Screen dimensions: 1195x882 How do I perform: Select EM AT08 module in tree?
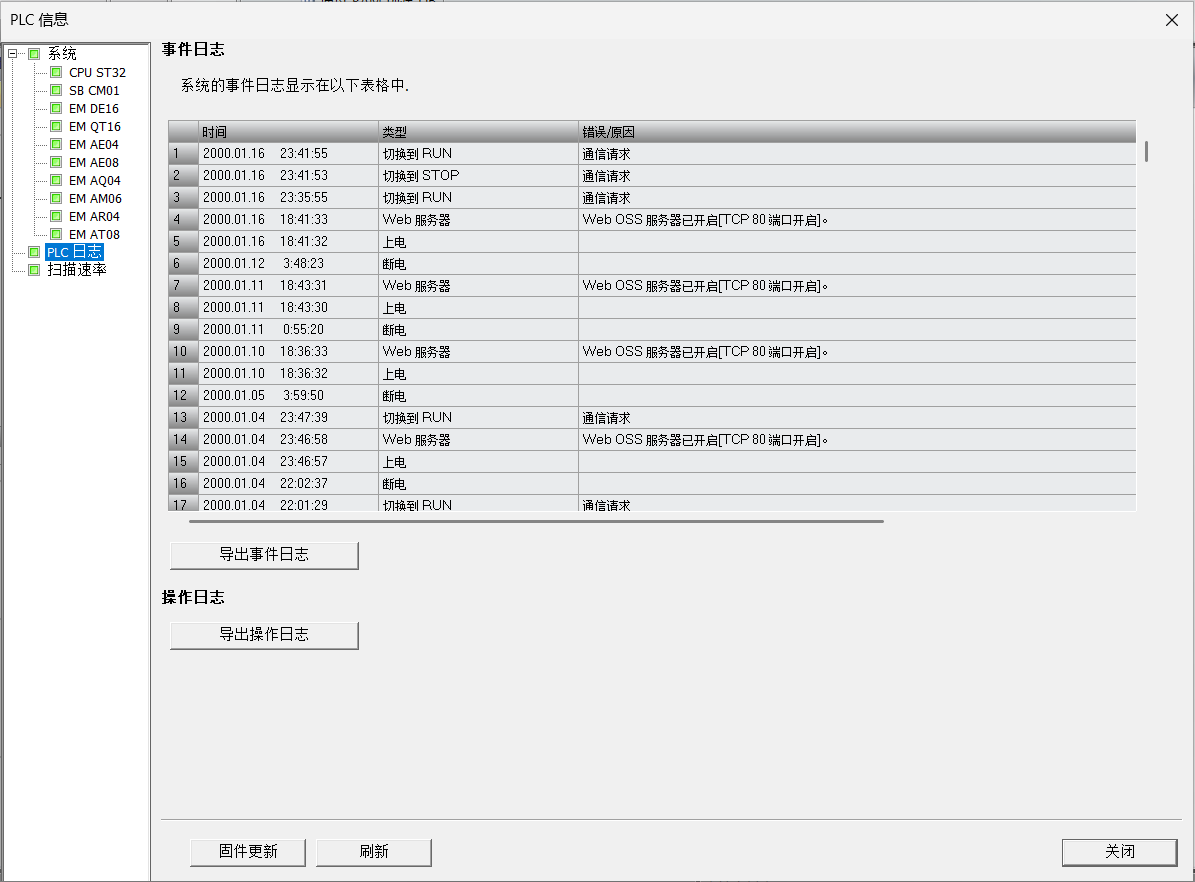pos(94,234)
